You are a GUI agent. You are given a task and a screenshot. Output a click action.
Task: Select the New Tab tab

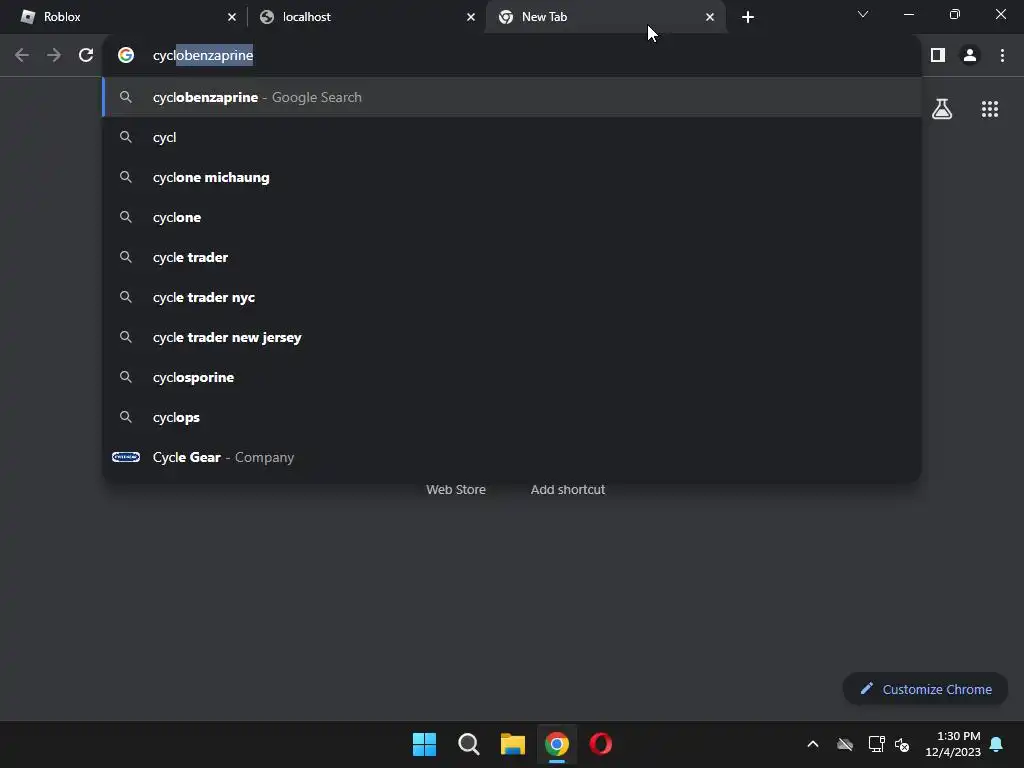[605, 17]
